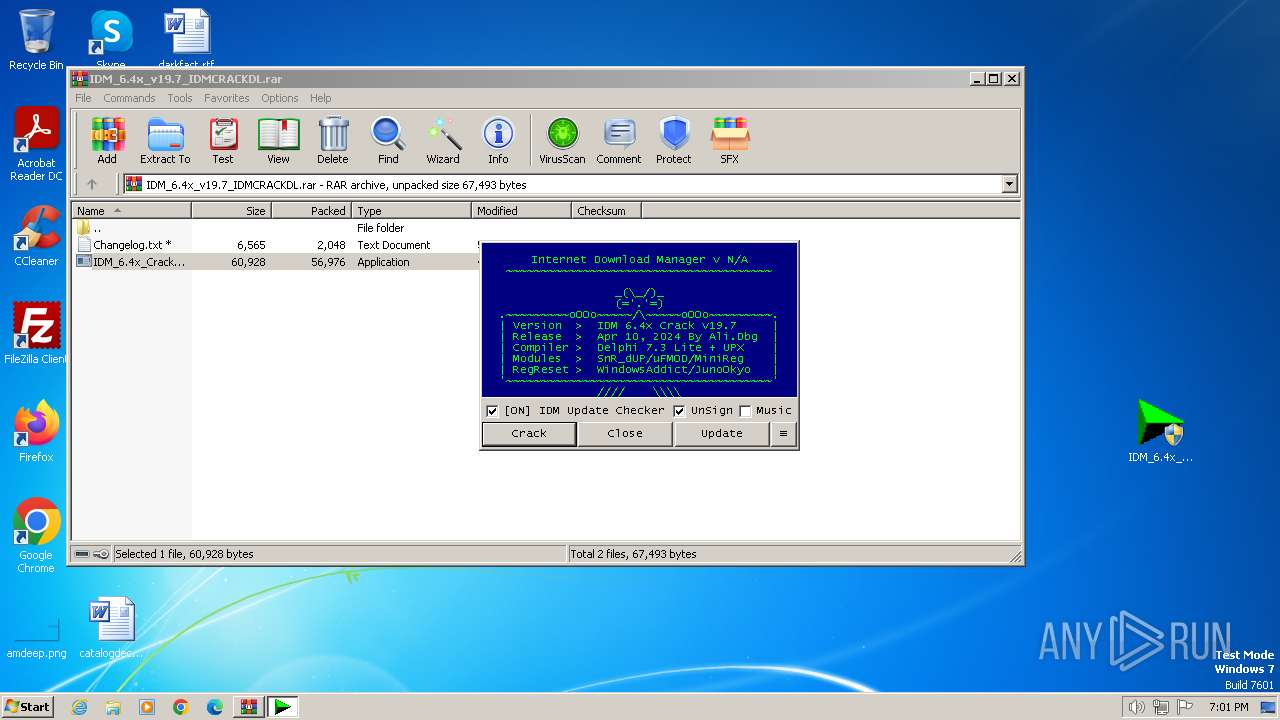Open Microsoft Edge from taskbar
This screenshot has height=720, width=1280.
click(x=215, y=707)
